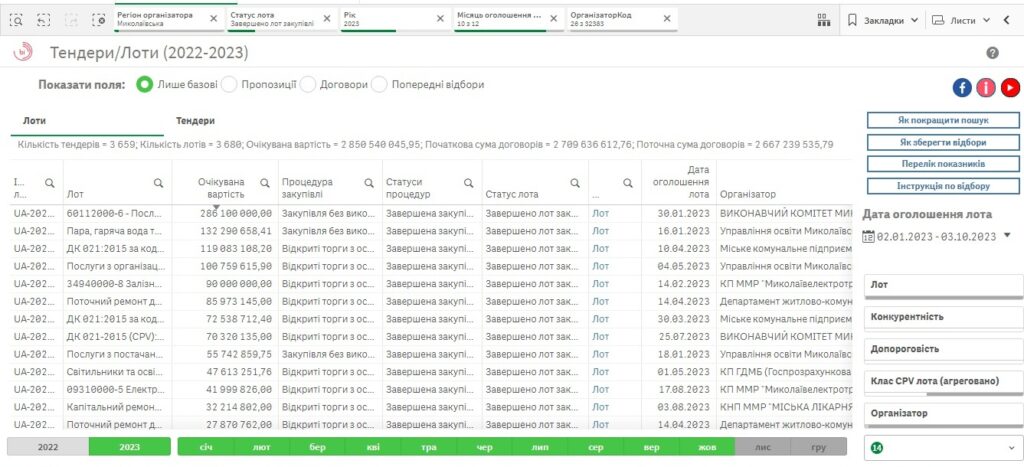Open the Facebook page icon
The width and height of the screenshot is (1024, 467).
(x=962, y=88)
